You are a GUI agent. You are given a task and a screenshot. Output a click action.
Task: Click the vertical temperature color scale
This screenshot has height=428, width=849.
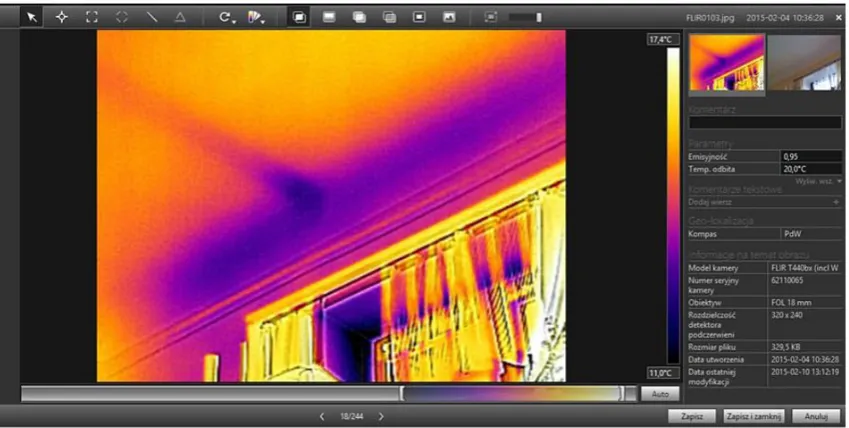672,206
